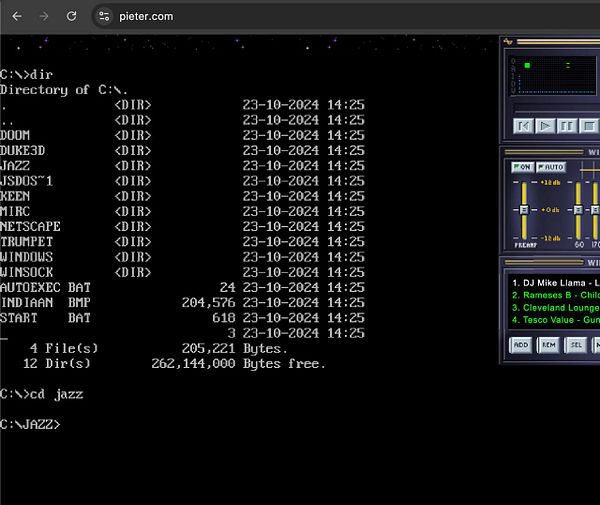Open the playlist REM menu
The height and width of the screenshot is (505, 600).
[548, 344]
